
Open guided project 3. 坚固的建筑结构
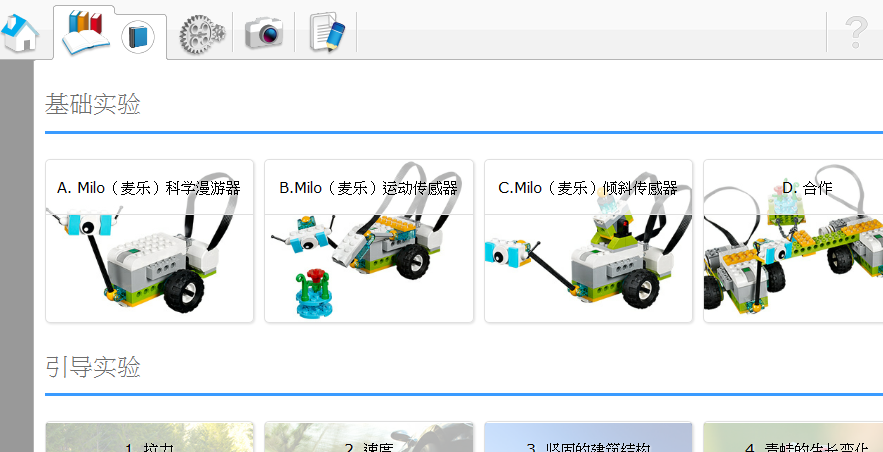pos(588,437)
